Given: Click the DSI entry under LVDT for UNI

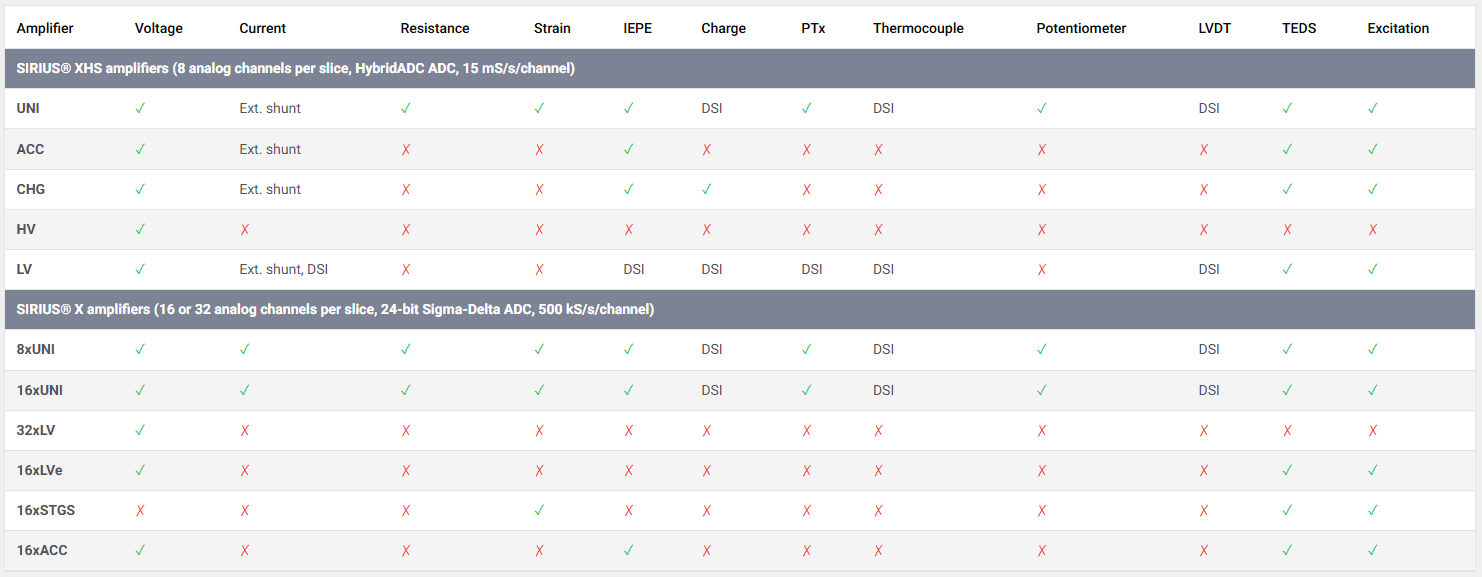Looking at the screenshot, I should (1209, 109).
